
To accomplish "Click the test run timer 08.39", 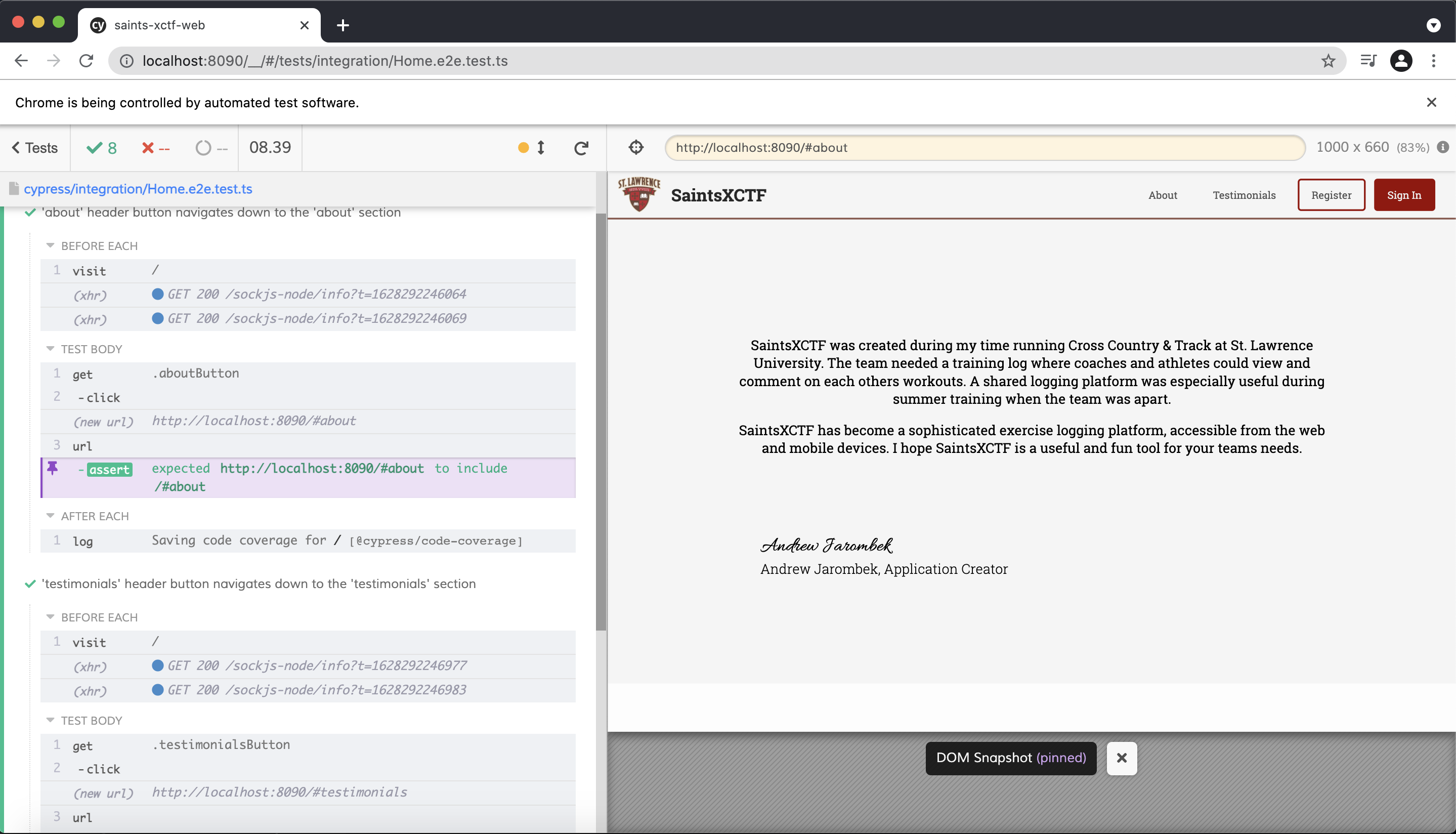I will 270,148.
